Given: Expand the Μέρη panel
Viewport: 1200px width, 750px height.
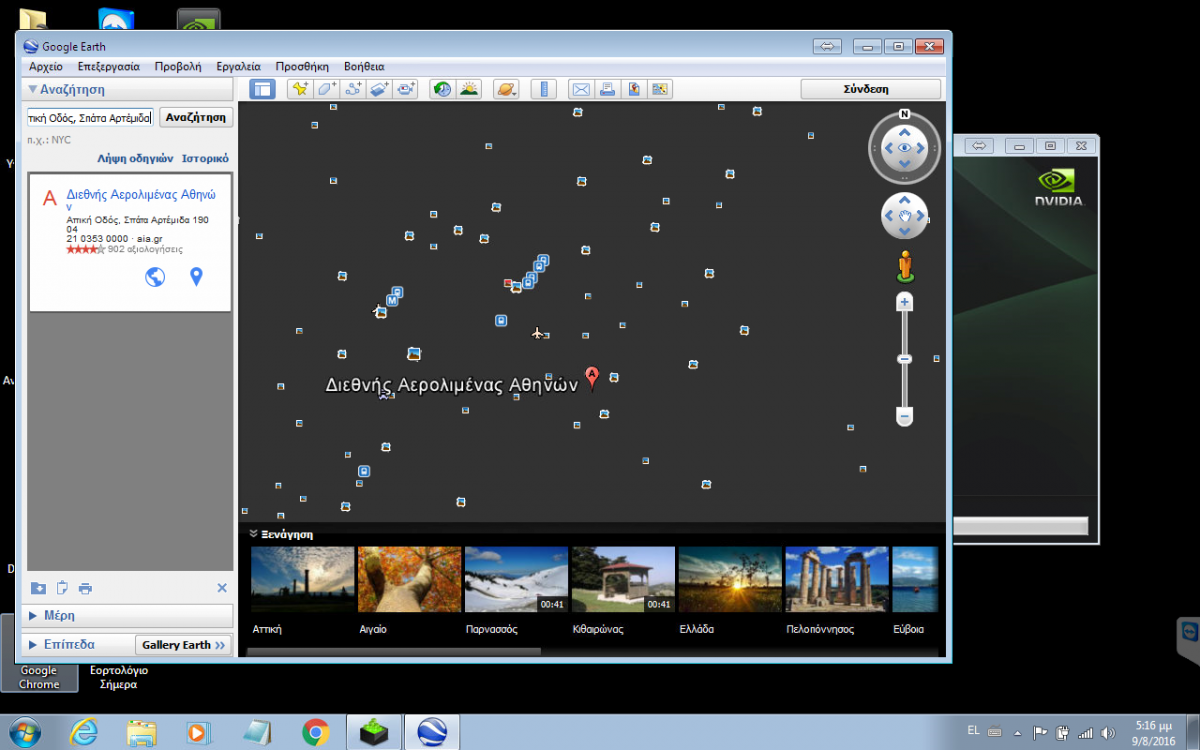Looking at the screenshot, I should [129, 615].
